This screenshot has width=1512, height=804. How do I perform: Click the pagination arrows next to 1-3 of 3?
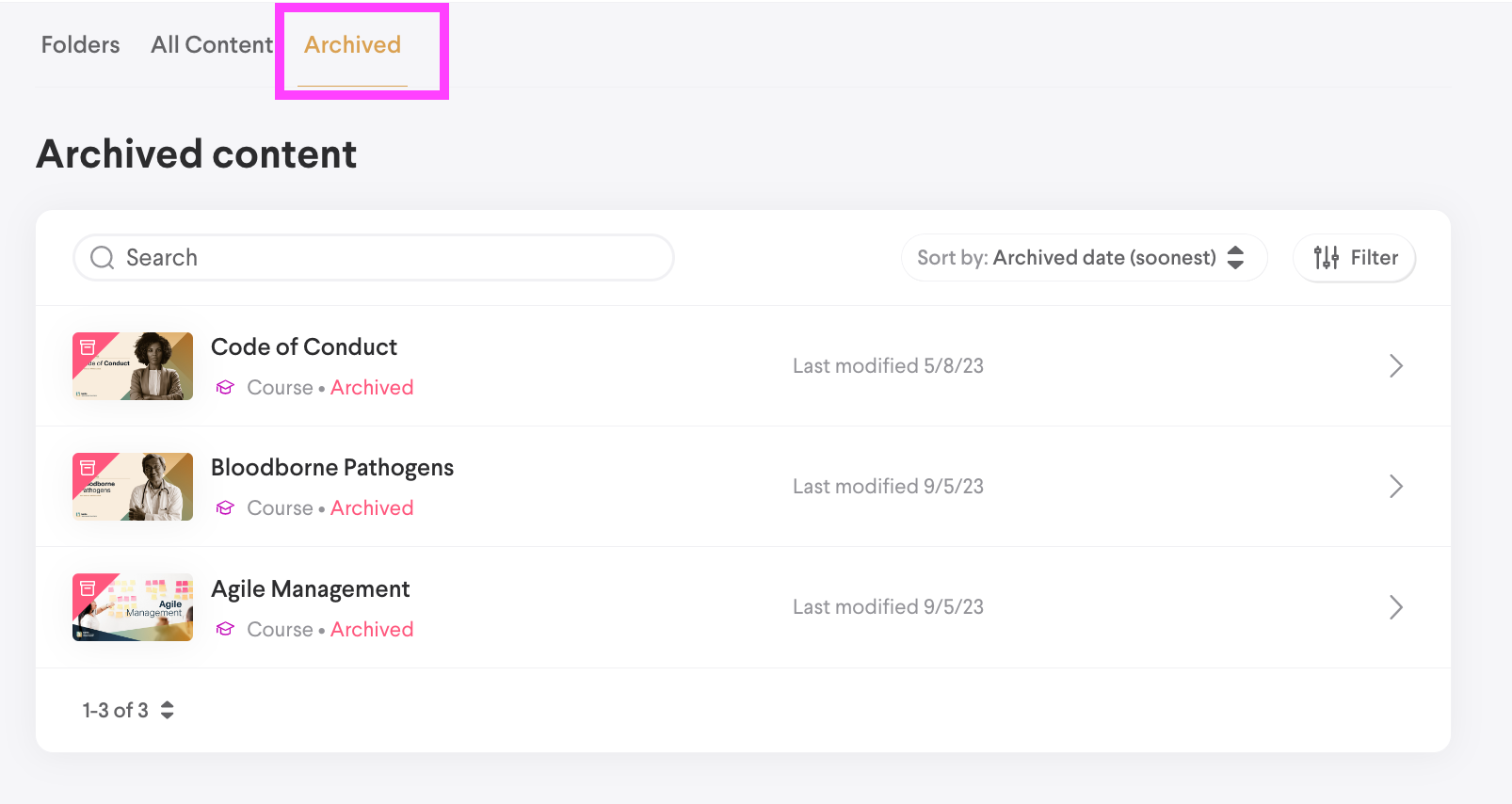pos(167,711)
